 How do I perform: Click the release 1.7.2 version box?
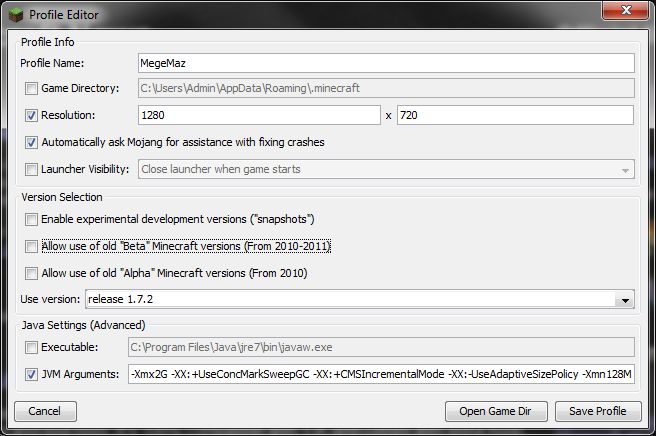point(360,299)
